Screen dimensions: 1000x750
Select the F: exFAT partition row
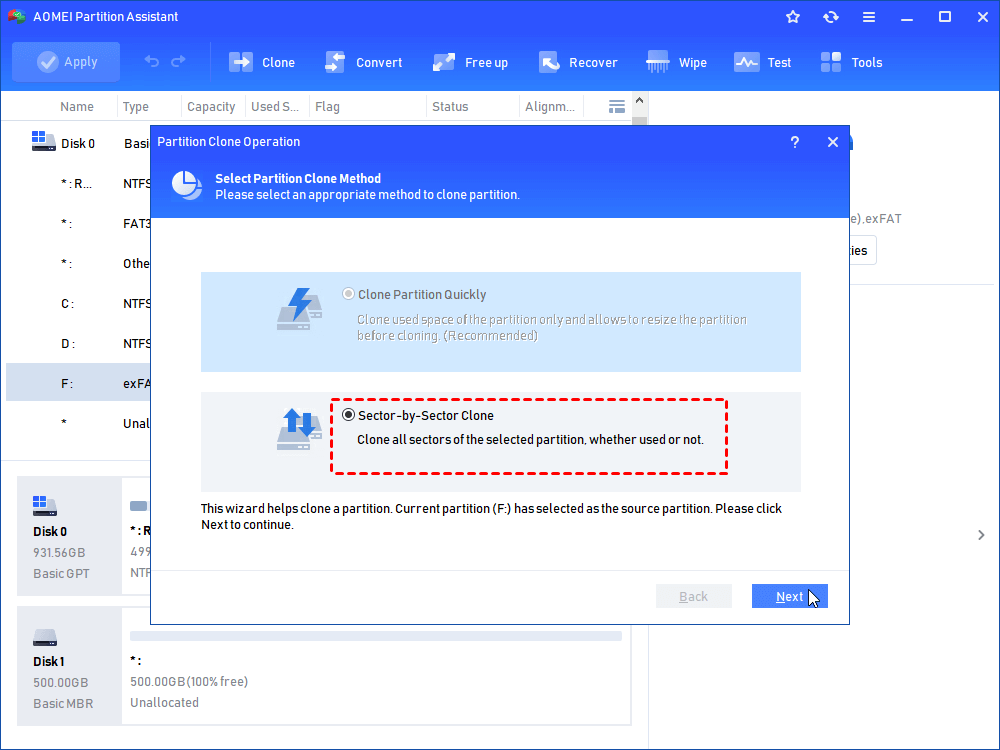tap(78, 383)
